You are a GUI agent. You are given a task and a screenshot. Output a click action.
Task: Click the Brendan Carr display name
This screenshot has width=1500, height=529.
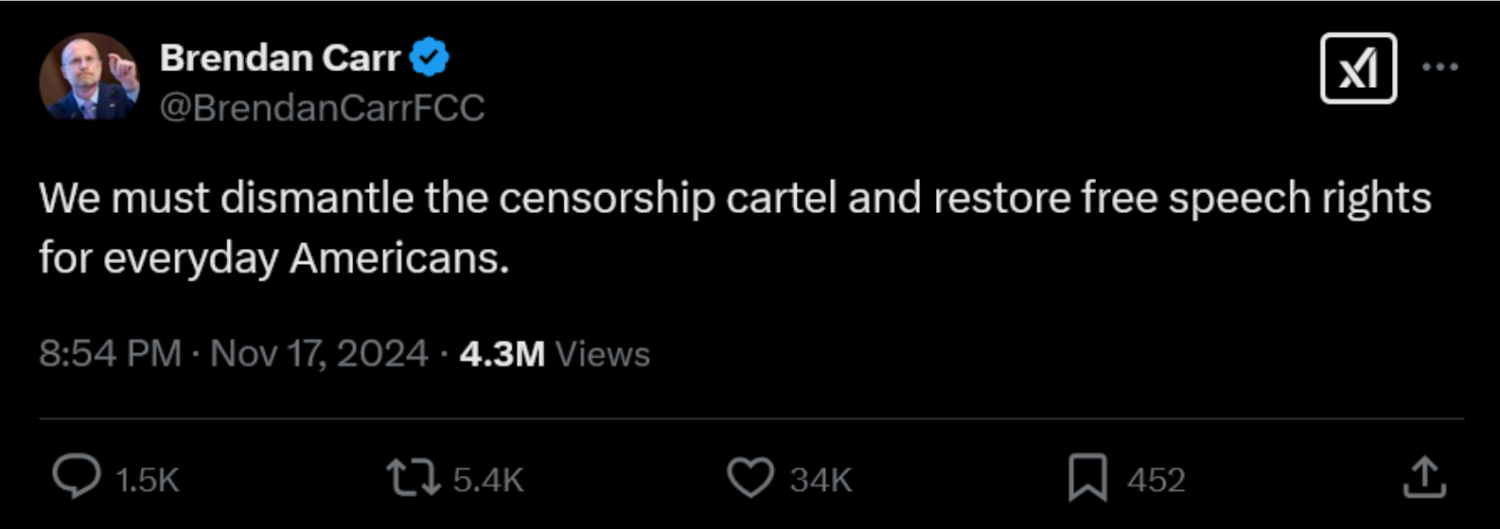(x=280, y=60)
